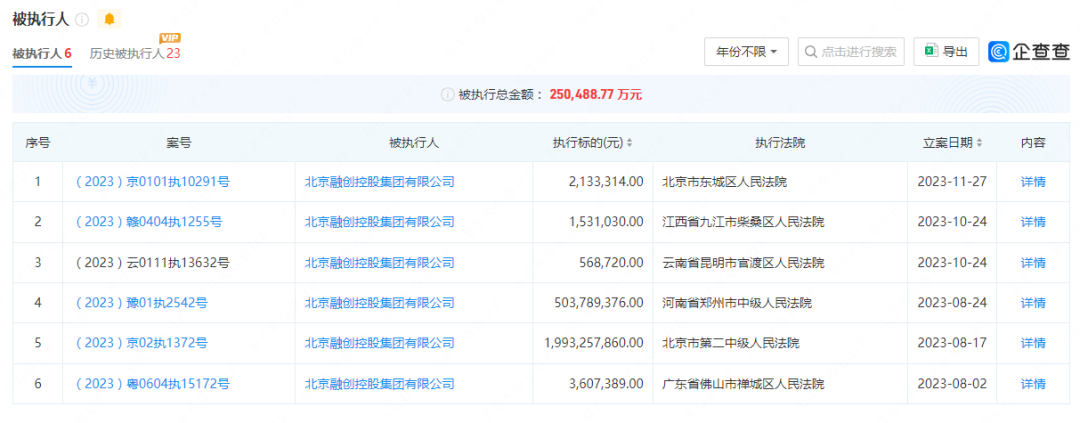Open case (2023)京0101执10291号

(x=152, y=182)
